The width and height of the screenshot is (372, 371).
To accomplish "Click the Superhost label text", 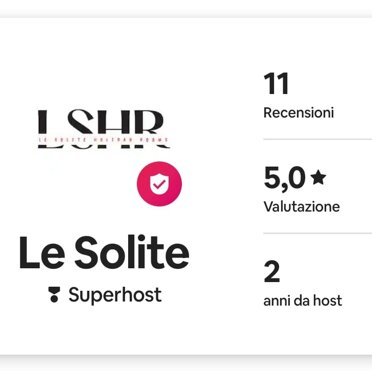I will [x=115, y=295].
